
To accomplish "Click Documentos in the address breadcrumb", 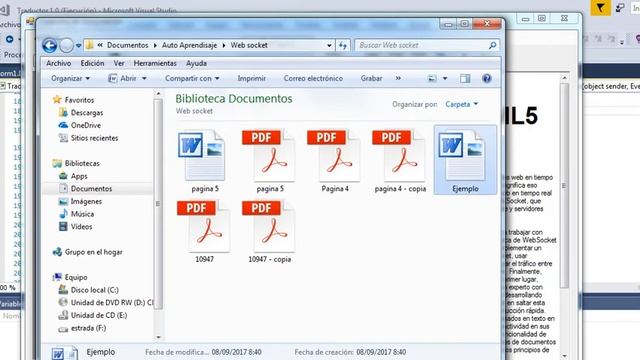I will (x=127, y=45).
